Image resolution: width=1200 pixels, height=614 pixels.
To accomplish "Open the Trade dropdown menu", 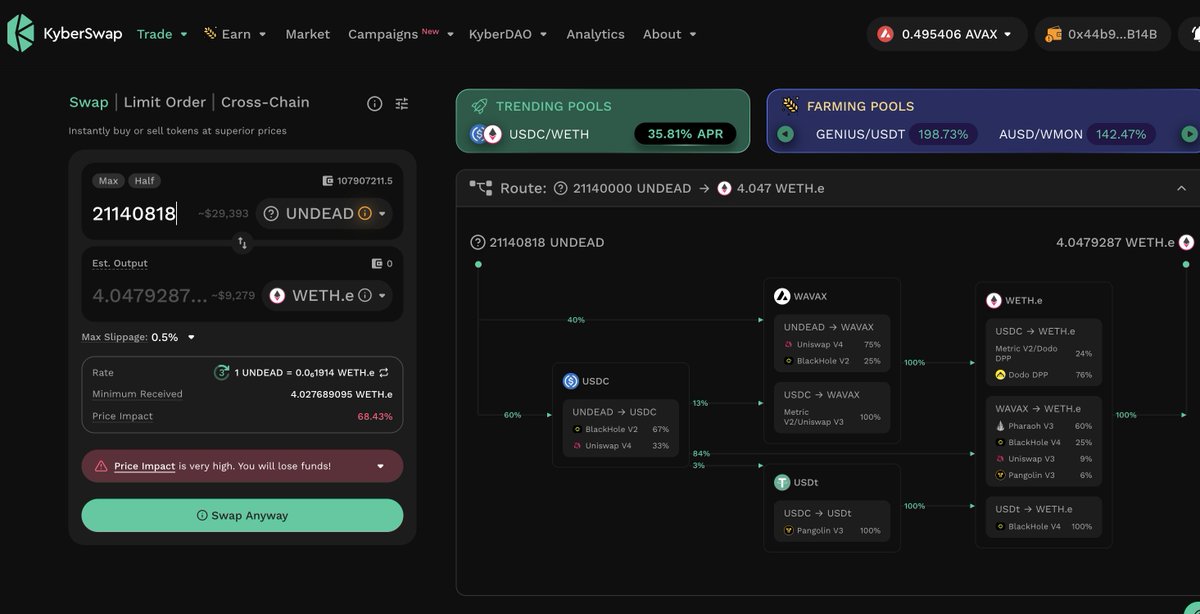I will 162,34.
